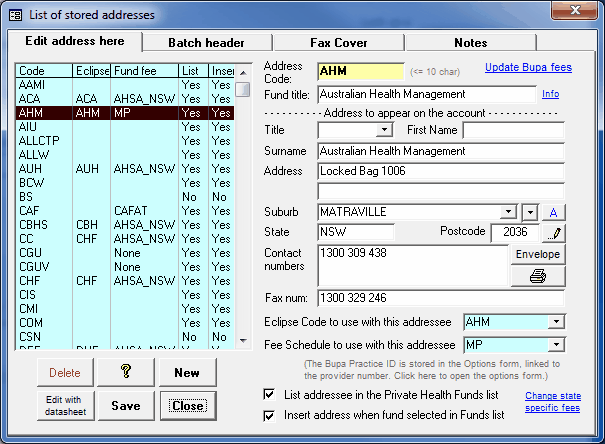Select the ACA row in the list
Viewport: 605px width, 444px height.
point(125,99)
